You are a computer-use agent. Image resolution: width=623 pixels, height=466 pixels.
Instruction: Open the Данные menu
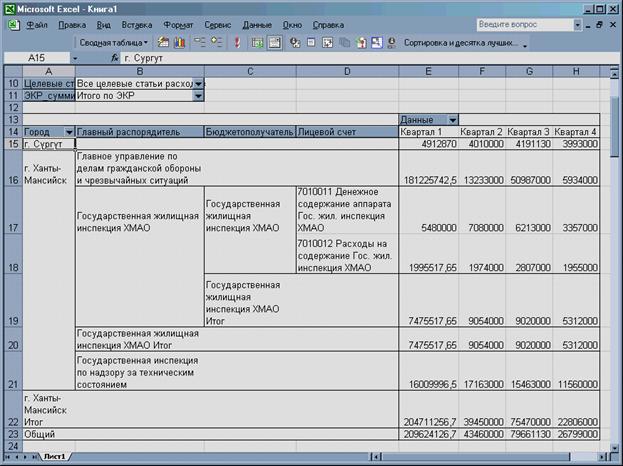[257, 25]
